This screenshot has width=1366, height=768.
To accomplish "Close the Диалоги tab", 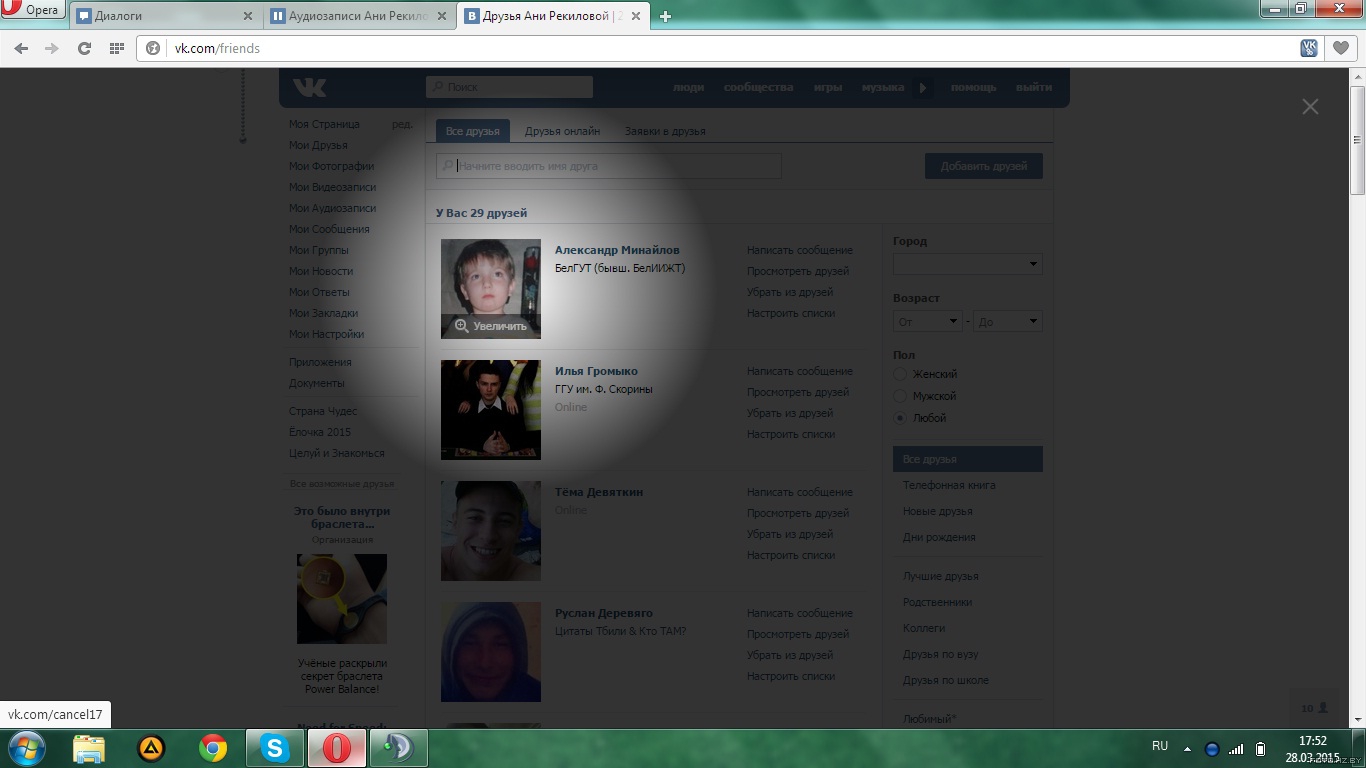I will (248, 16).
